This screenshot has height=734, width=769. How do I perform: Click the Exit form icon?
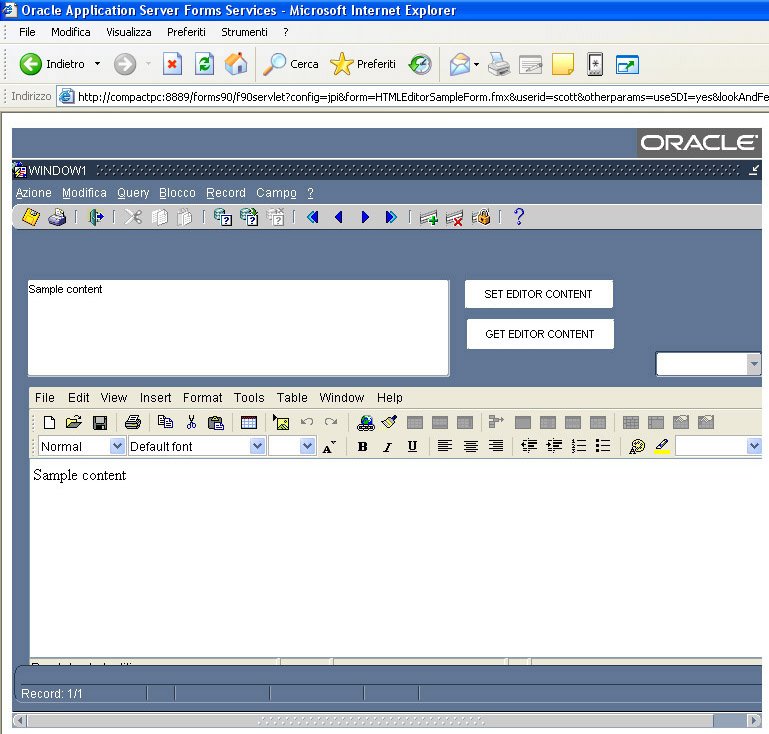coord(96,217)
